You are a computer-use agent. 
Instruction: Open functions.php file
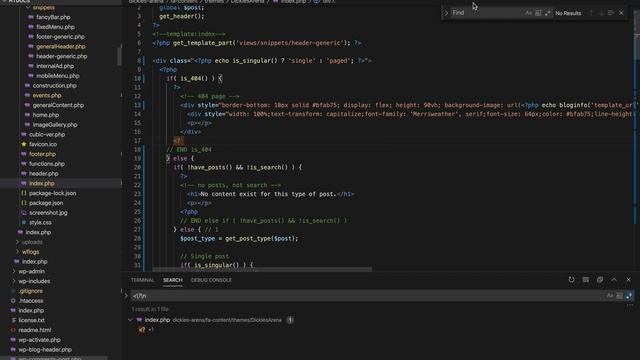(x=47, y=164)
